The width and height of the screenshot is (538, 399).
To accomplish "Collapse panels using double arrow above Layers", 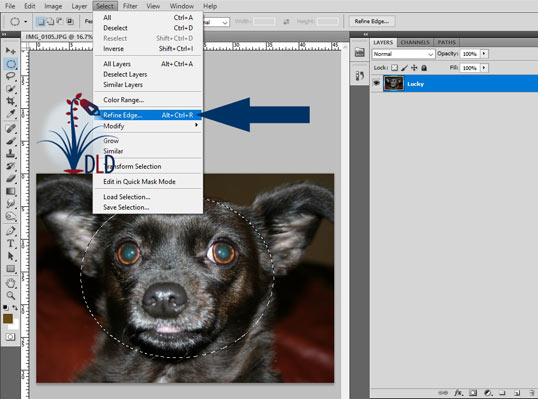I will (x=366, y=34).
